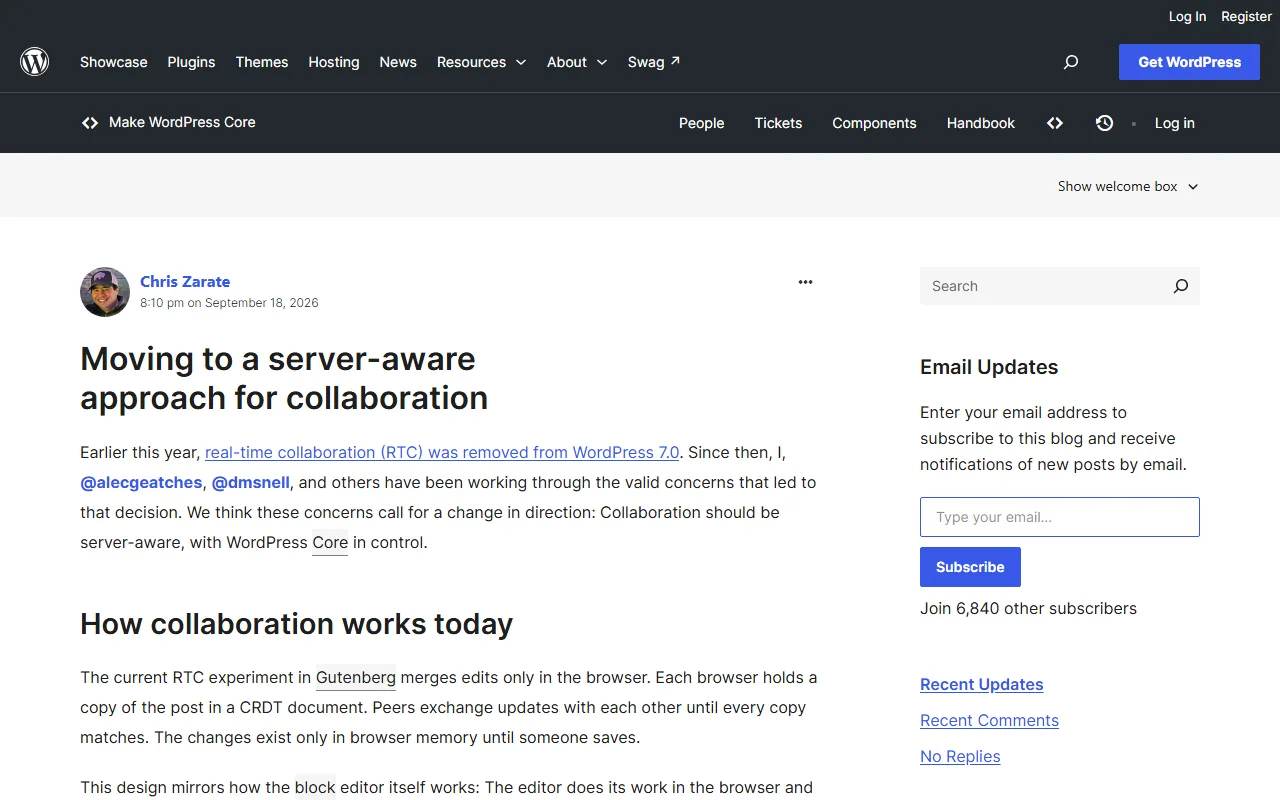Open the Tickets navigation link
Screen dimensions: 1280x800
[x=778, y=123]
